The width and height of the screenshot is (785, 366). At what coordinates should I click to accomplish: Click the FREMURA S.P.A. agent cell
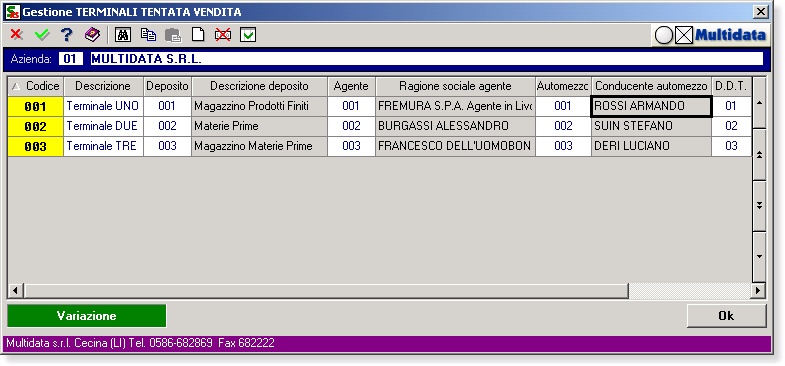coord(456,106)
